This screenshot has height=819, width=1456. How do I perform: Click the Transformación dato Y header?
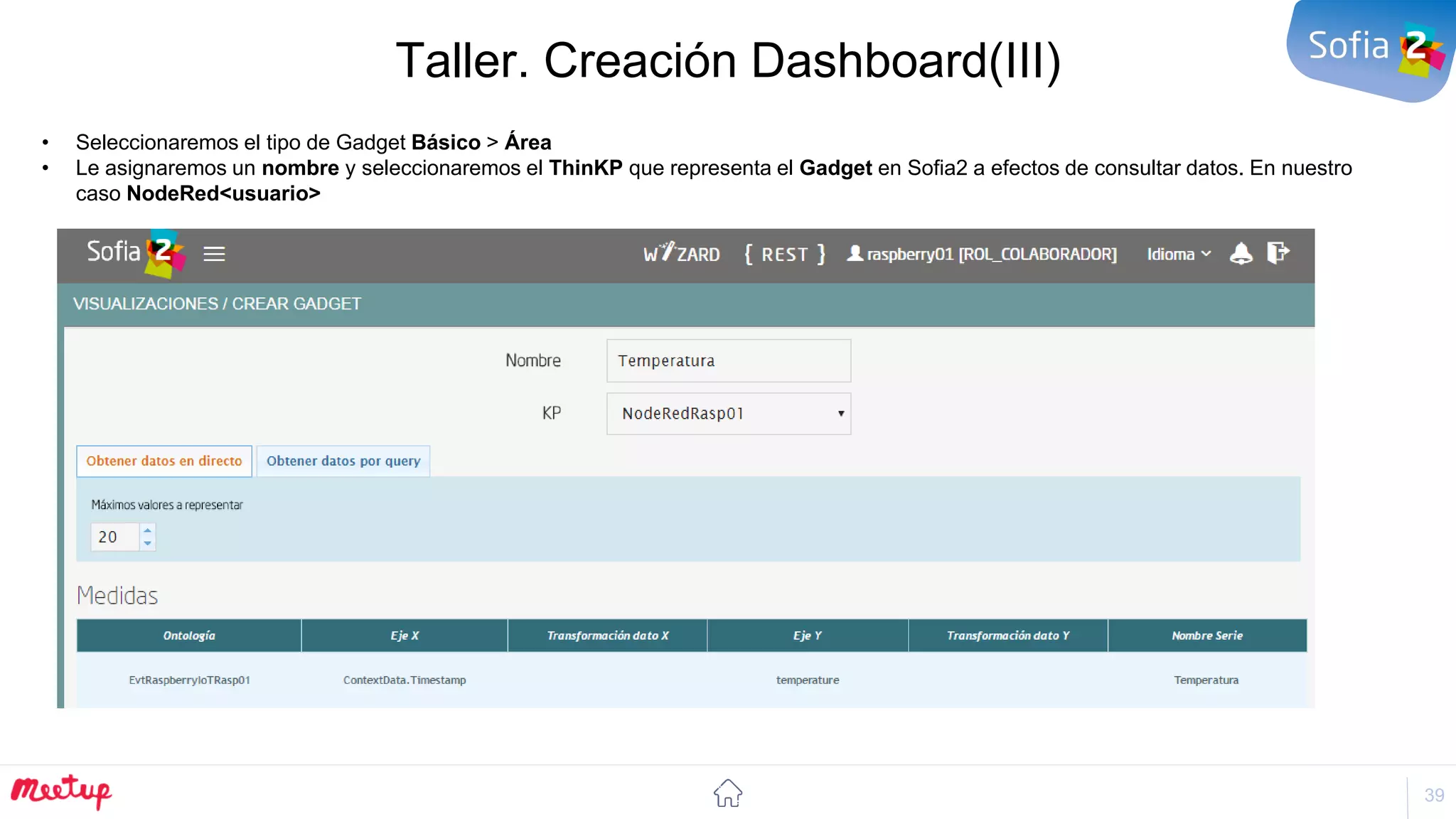coord(1008,636)
